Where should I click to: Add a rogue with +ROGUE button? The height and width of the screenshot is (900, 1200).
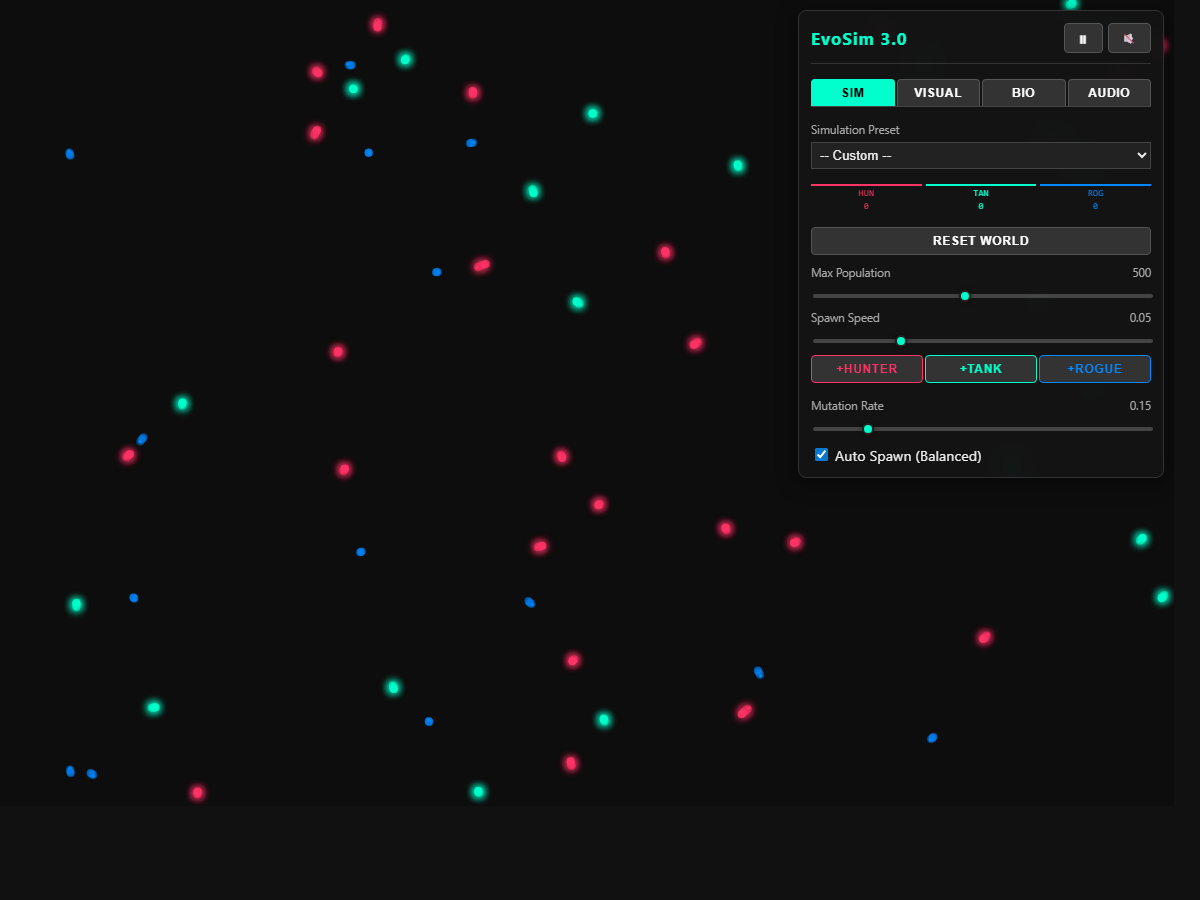pyautogui.click(x=1095, y=369)
